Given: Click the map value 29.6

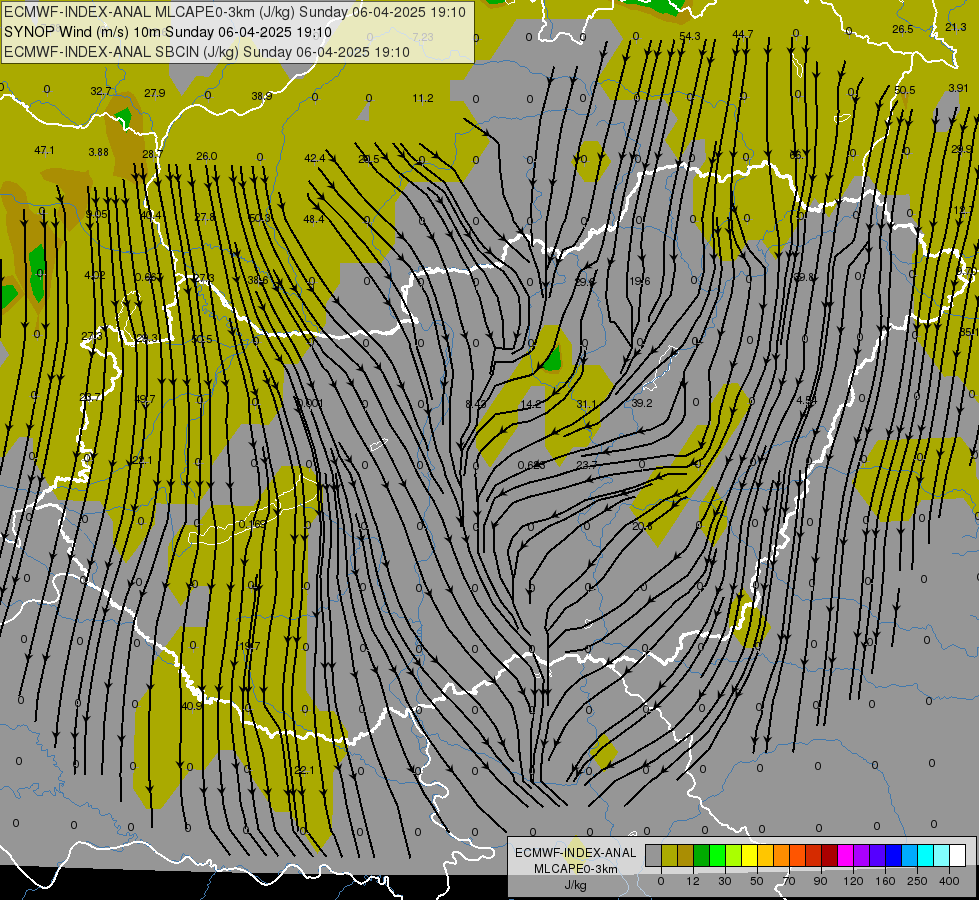Looking at the screenshot, I should tap(584, 282).
